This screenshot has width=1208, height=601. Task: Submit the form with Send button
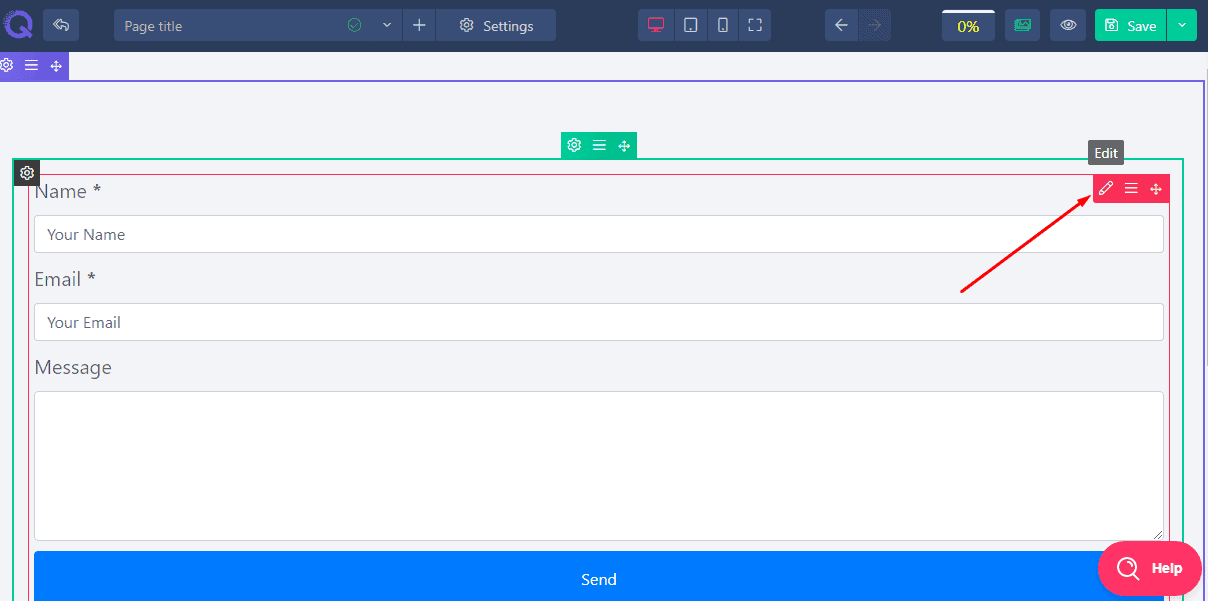coord(599,577)
